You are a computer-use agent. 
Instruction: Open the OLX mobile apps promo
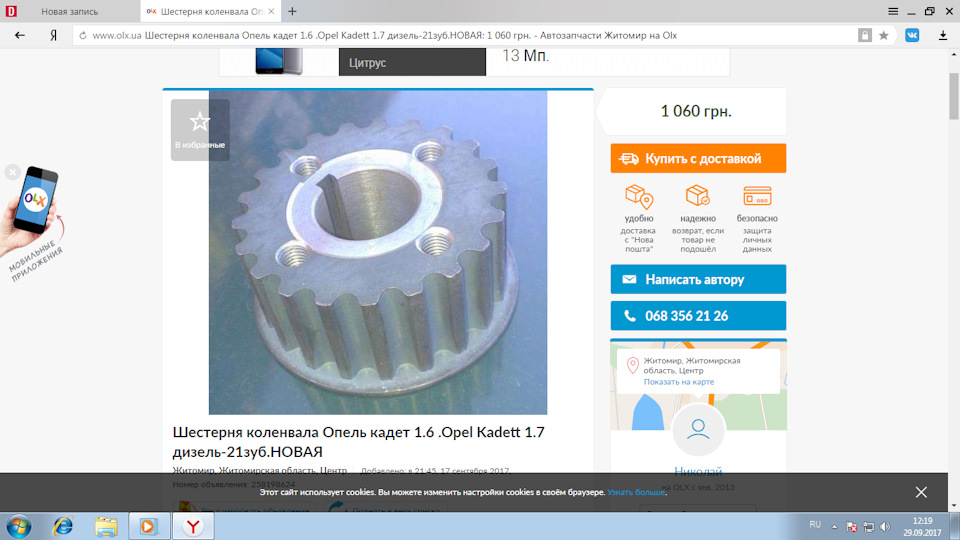[35, 223]
